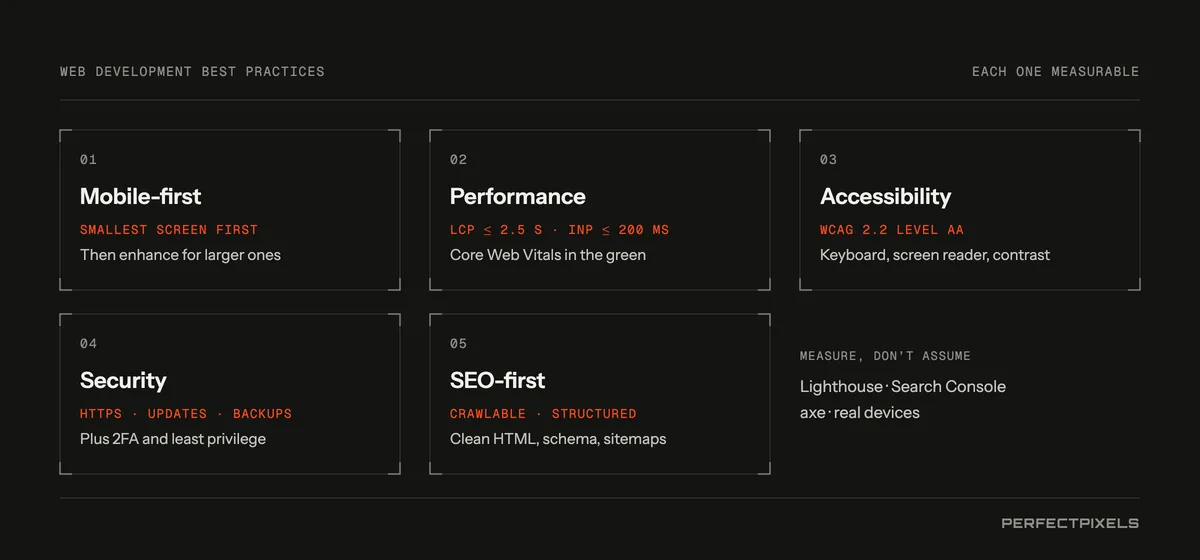The width and height of the screenshot is (1200, 560).
Task: Select the number 02 label
Action: coord(458,160)
